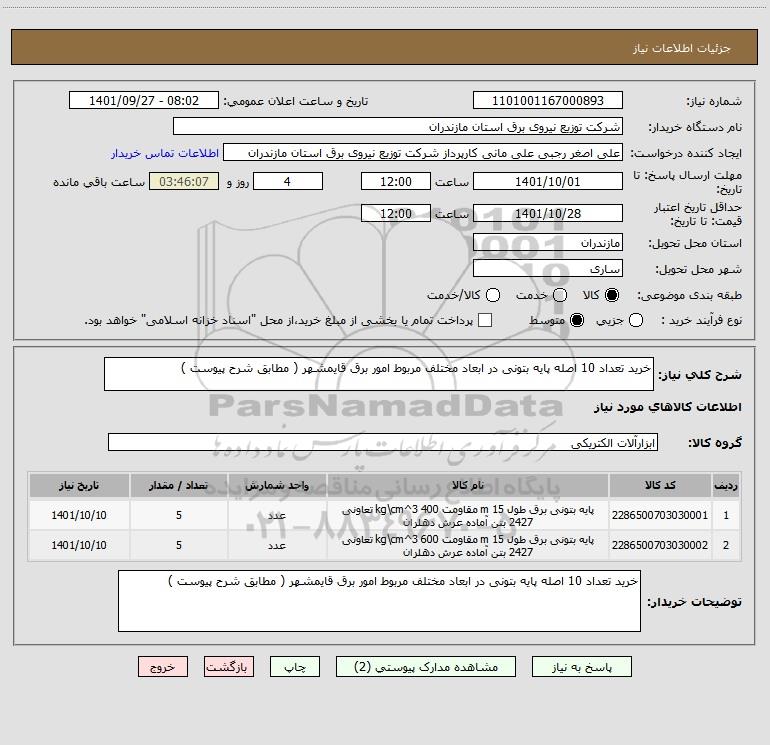Viewport: 770px width, 745px height.
Task: Click the ایجاد کننده درخواست field
Action: point(423,152)
